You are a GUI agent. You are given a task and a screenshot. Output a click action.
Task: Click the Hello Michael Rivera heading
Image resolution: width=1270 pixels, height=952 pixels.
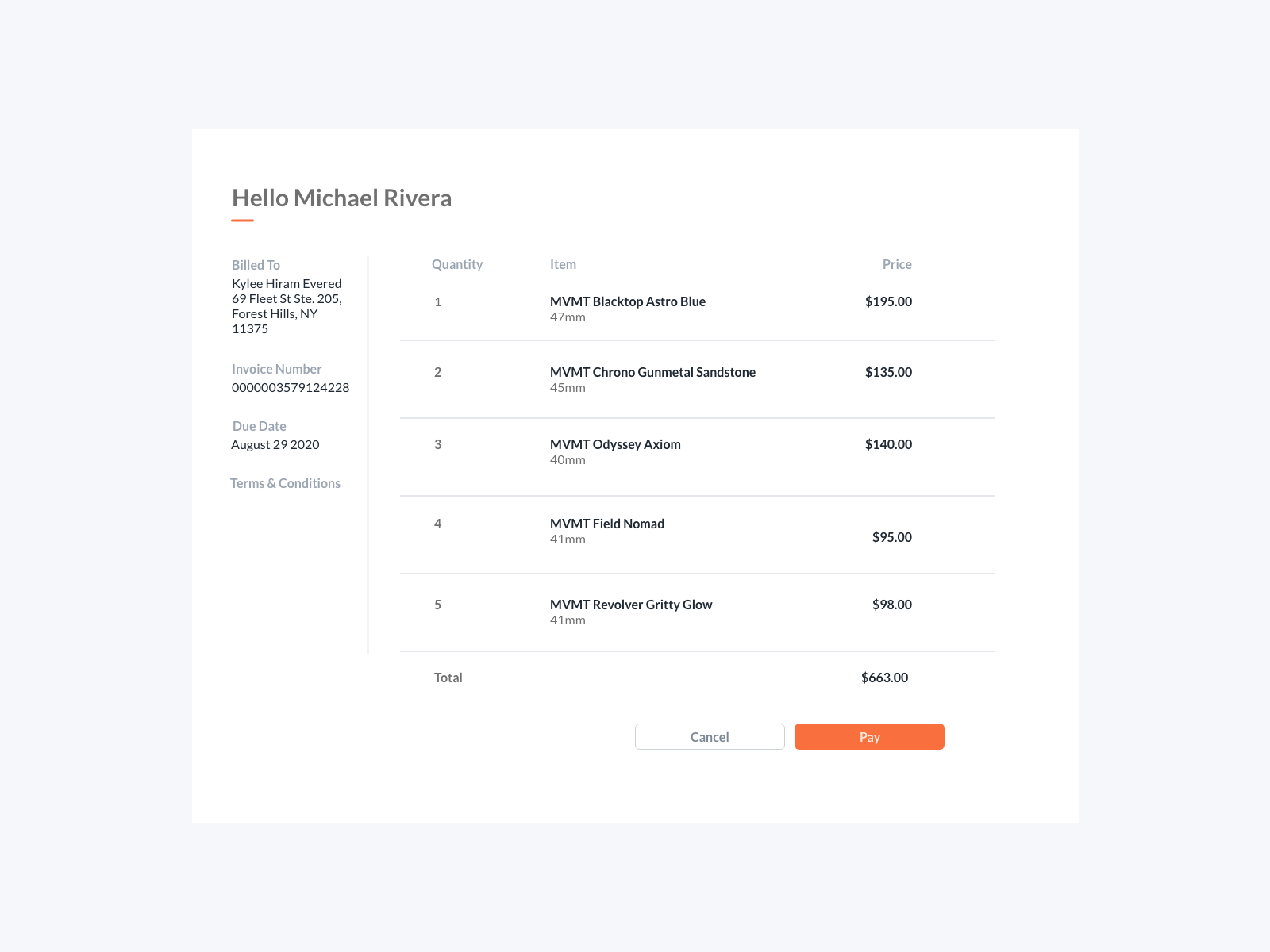[x=341, y=198]
